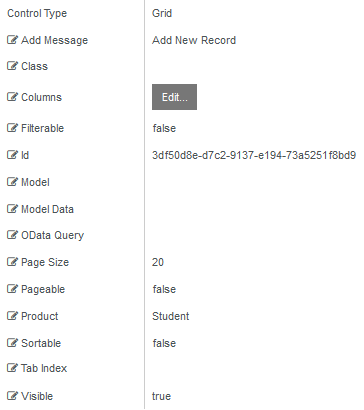Select the Product value Student
Viewport: 364px width, 410px height.
pos(171,316)
